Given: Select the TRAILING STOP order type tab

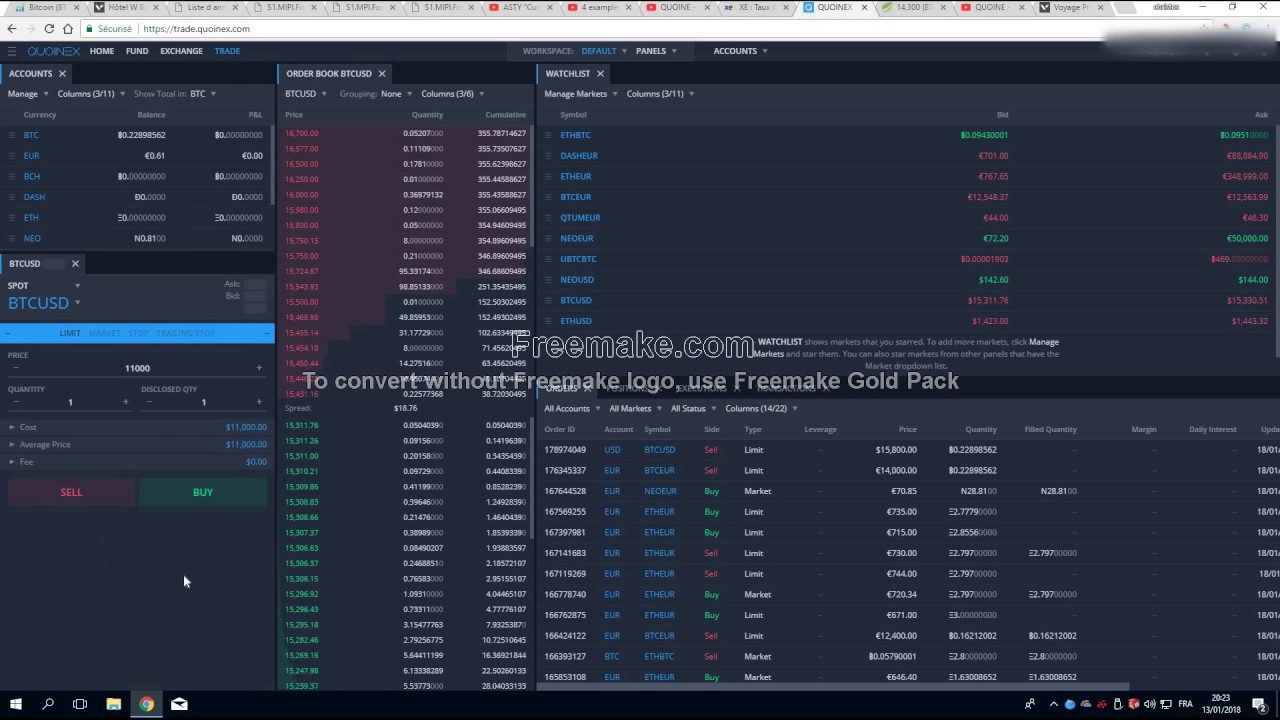Looking at the screenshot, I should coord(185,333).
